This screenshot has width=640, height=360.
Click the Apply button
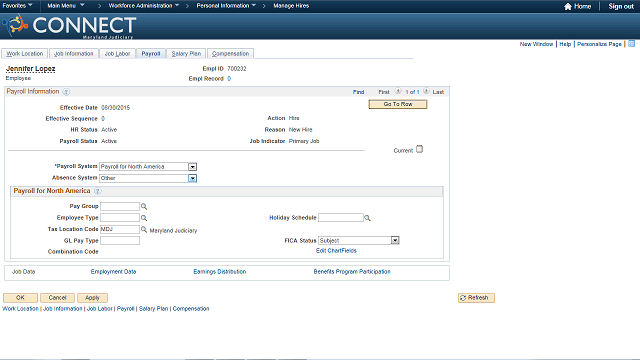(x=92, y=298)
